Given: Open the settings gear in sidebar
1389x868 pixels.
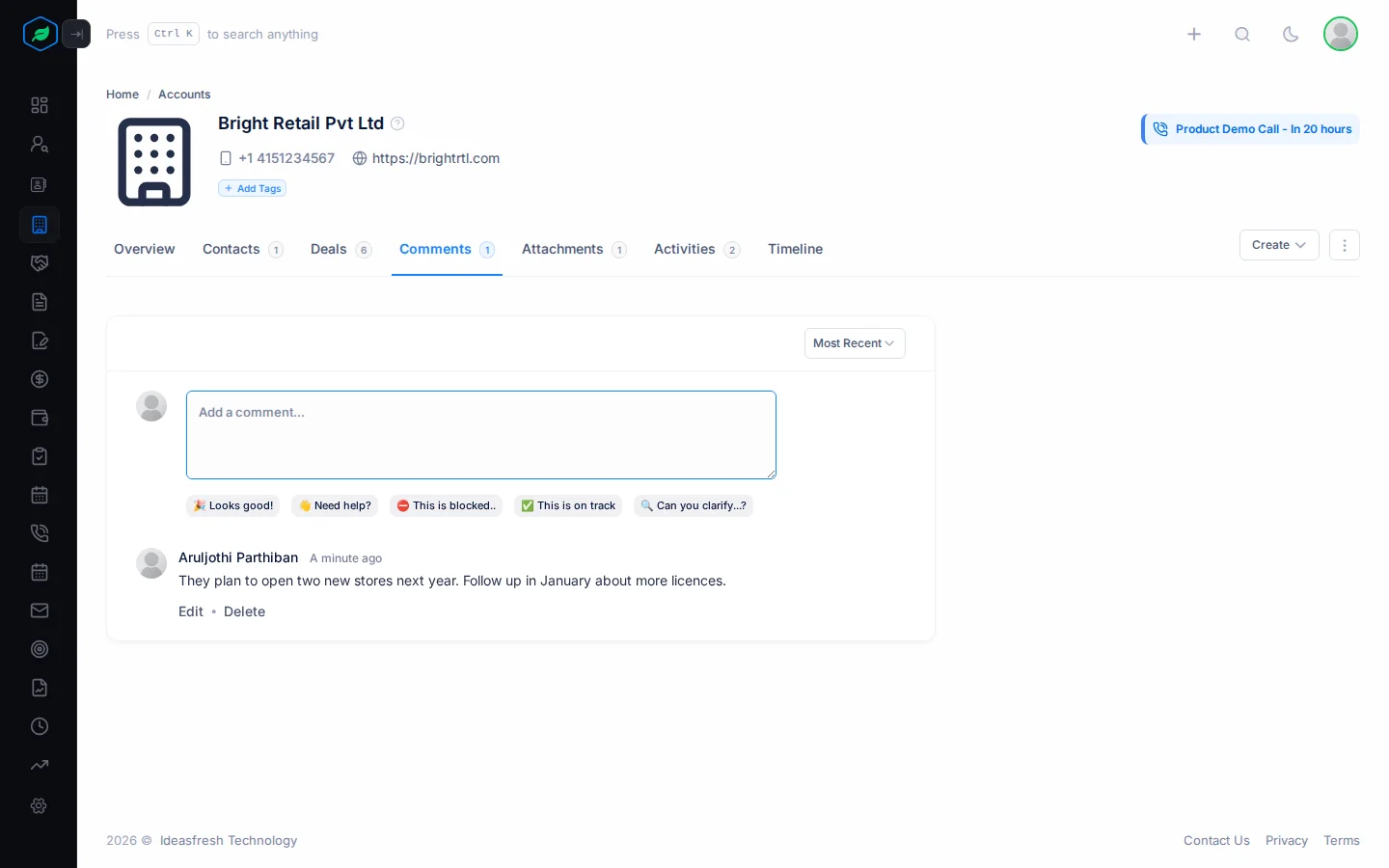Looking at the screenshot, I should [40, 805].
